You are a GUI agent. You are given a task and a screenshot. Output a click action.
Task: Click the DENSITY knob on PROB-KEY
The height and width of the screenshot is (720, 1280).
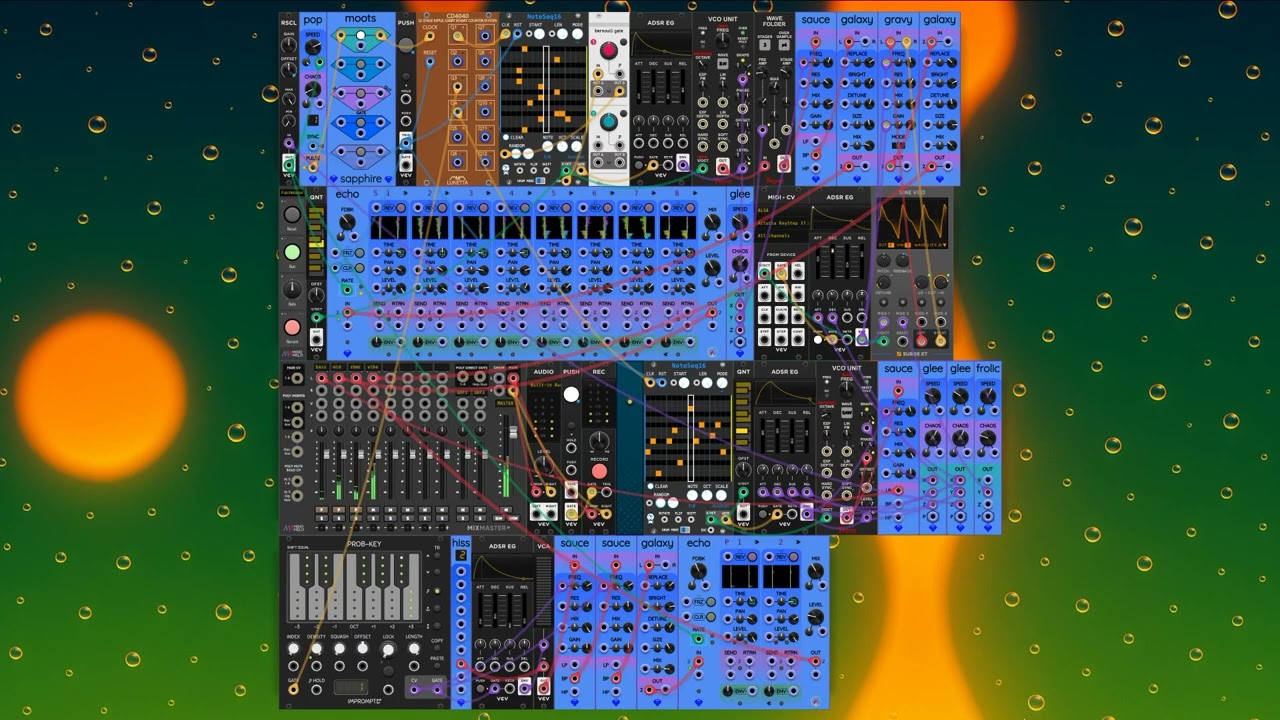[x=317, y=649]
